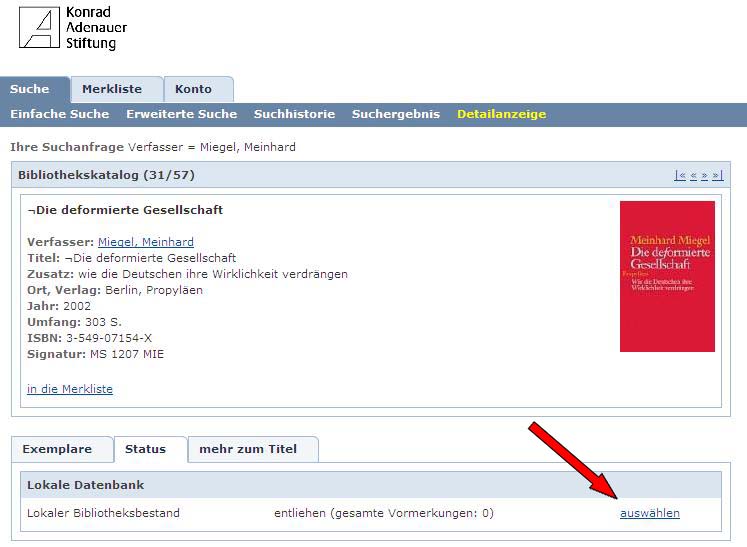Screen dimensions: 747x547
Task: Click the auswählen link for the local holdings
Action: click(649, 513)
